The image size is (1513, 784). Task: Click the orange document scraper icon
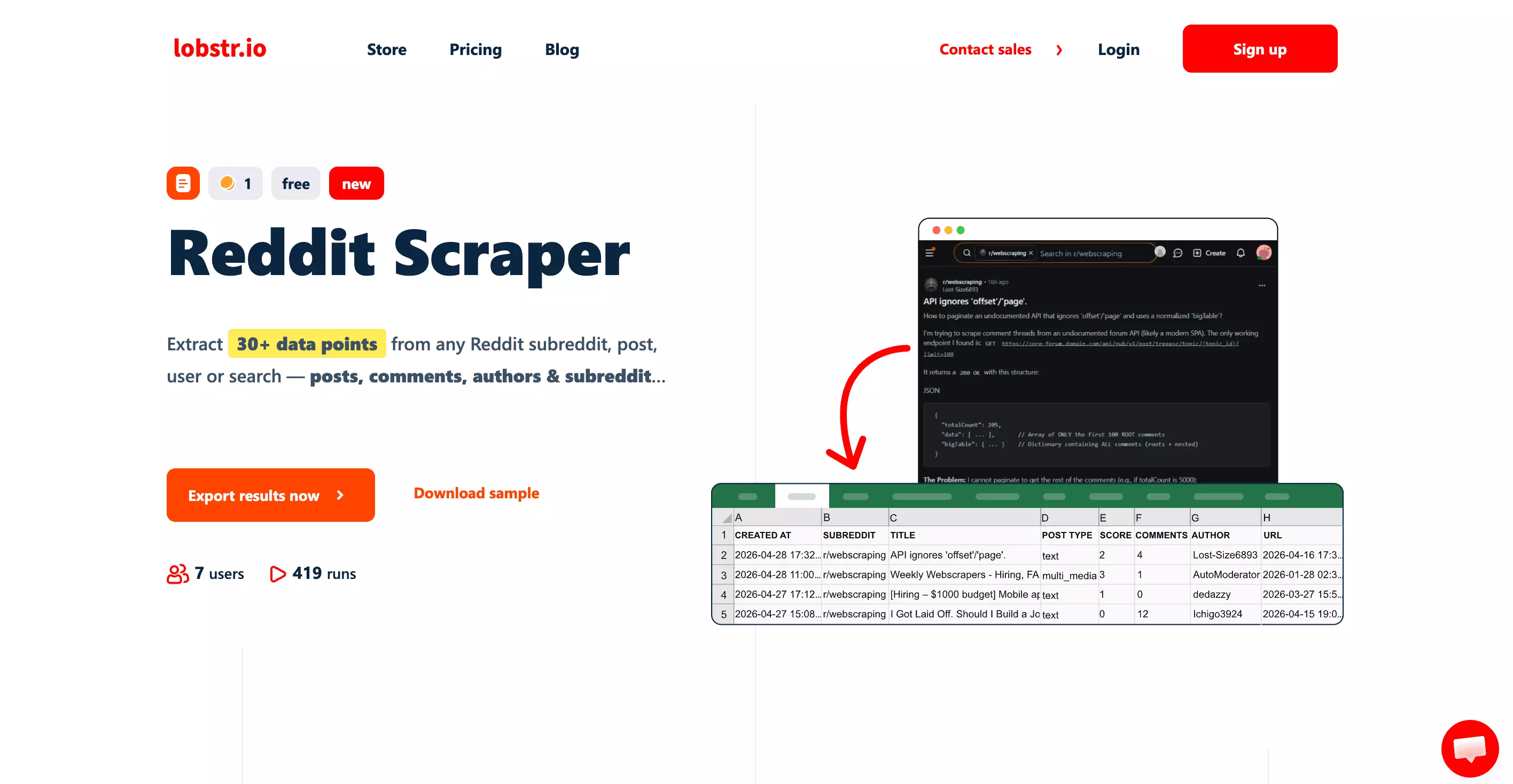click(183, 183)
